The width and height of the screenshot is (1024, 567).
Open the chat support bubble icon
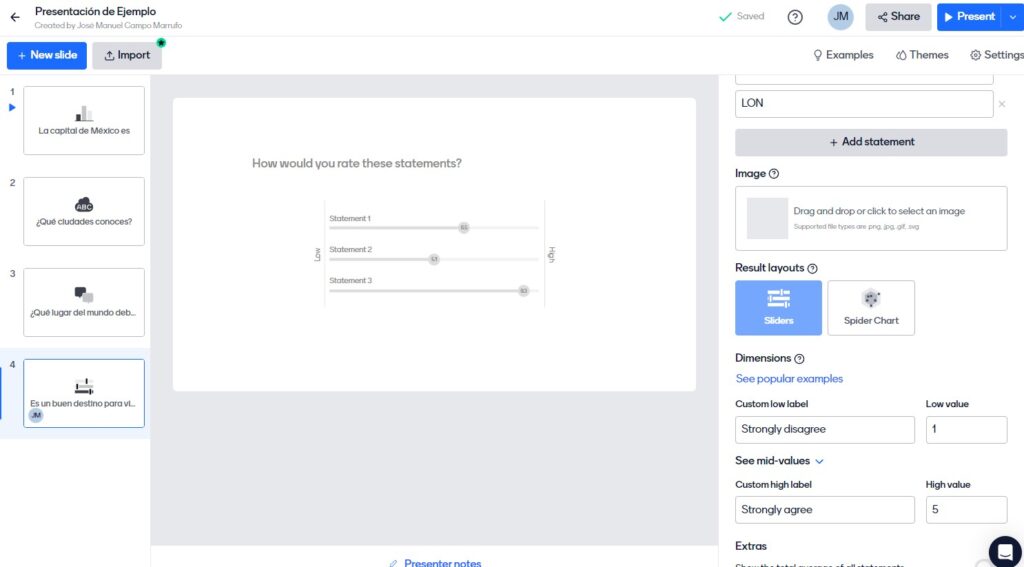[1004, 551]
